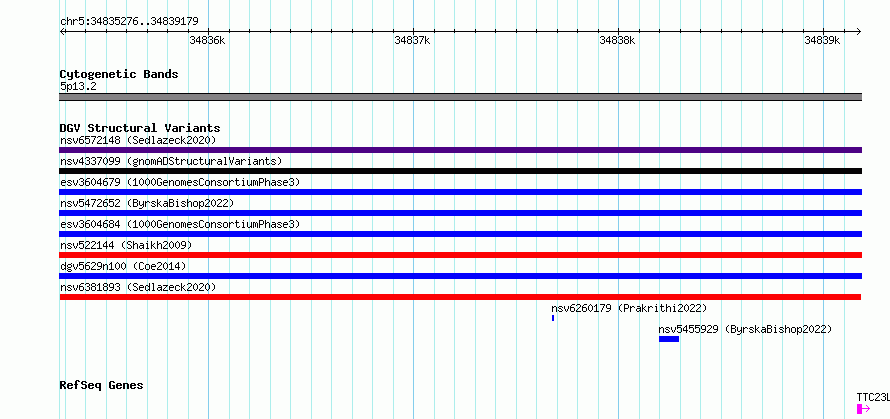Open the dgv5629n100 (Coe2014) label
Image resolution: width=890 pixels, height=419 pixels.
click(x=123, y=266)
